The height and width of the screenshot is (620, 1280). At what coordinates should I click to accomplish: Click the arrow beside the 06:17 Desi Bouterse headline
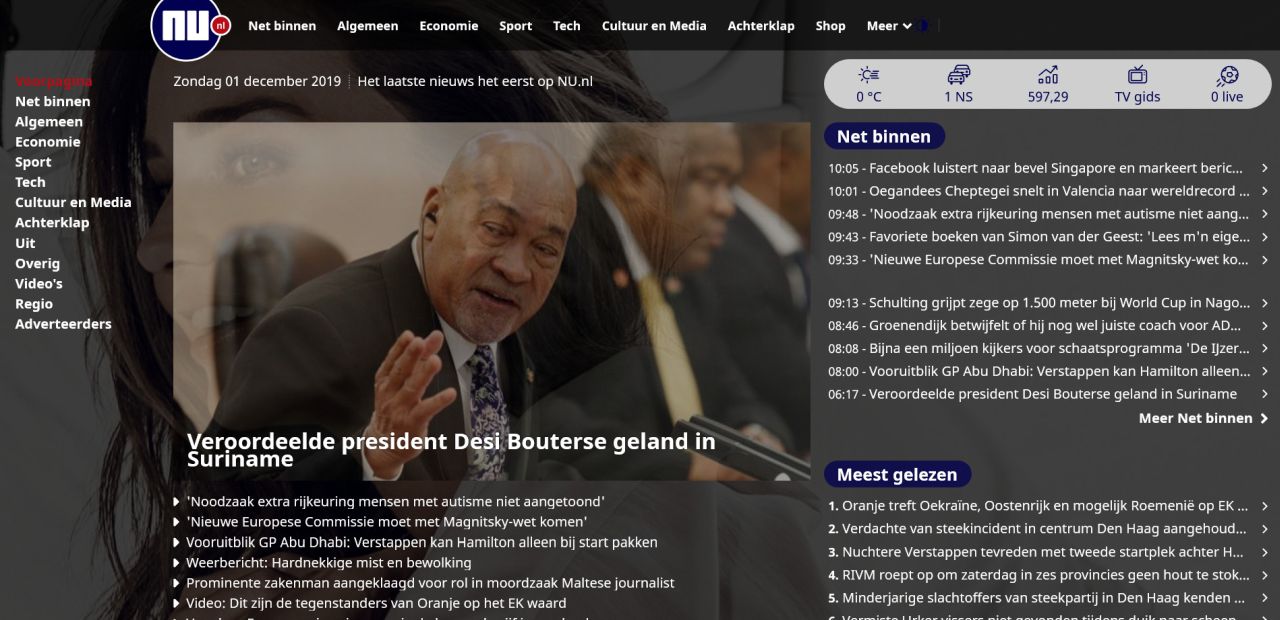coord(1264,394)
